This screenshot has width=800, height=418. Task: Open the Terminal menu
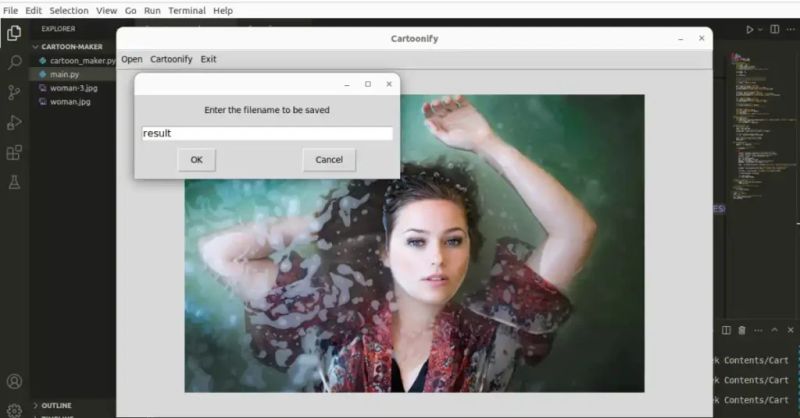coord(187,10)
